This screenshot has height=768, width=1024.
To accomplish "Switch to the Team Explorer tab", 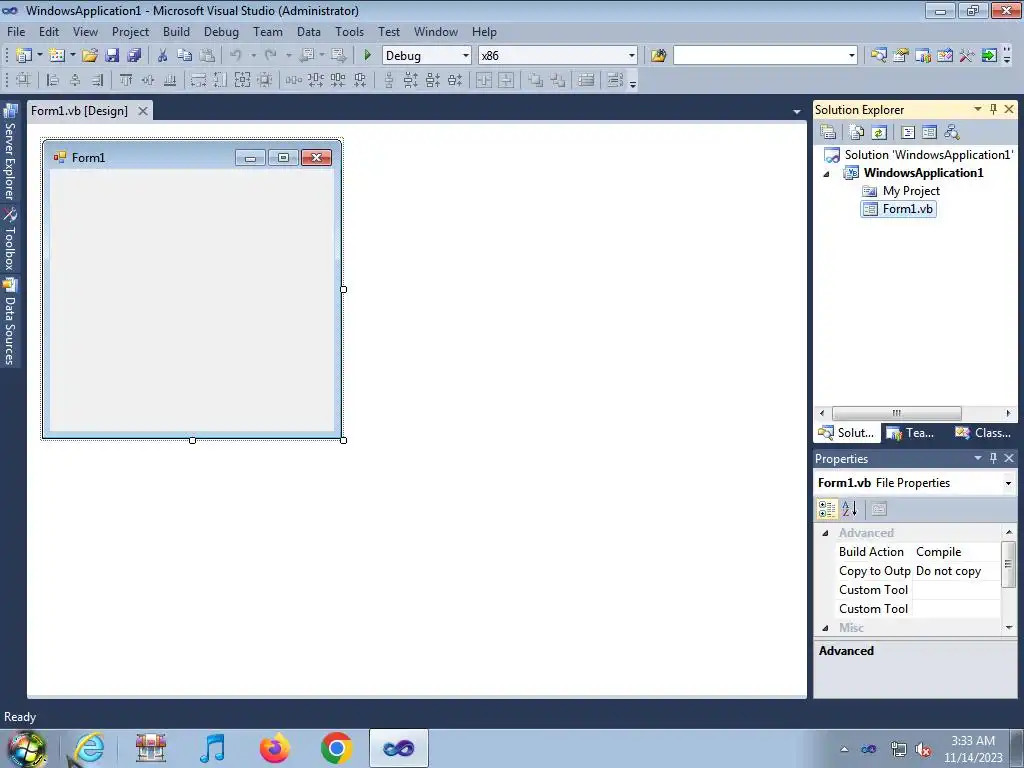I will click(910, 432).
